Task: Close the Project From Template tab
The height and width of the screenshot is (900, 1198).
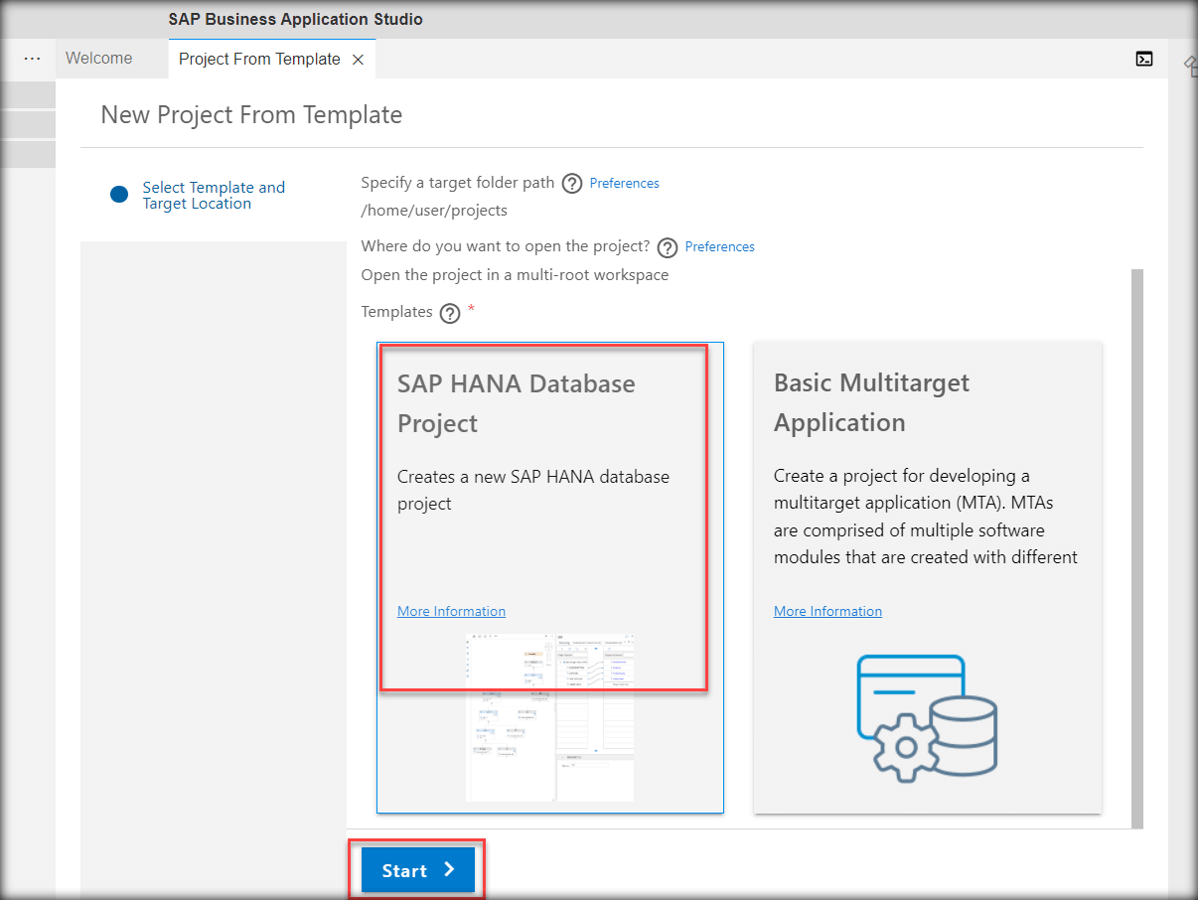Action: pos(358,59)
